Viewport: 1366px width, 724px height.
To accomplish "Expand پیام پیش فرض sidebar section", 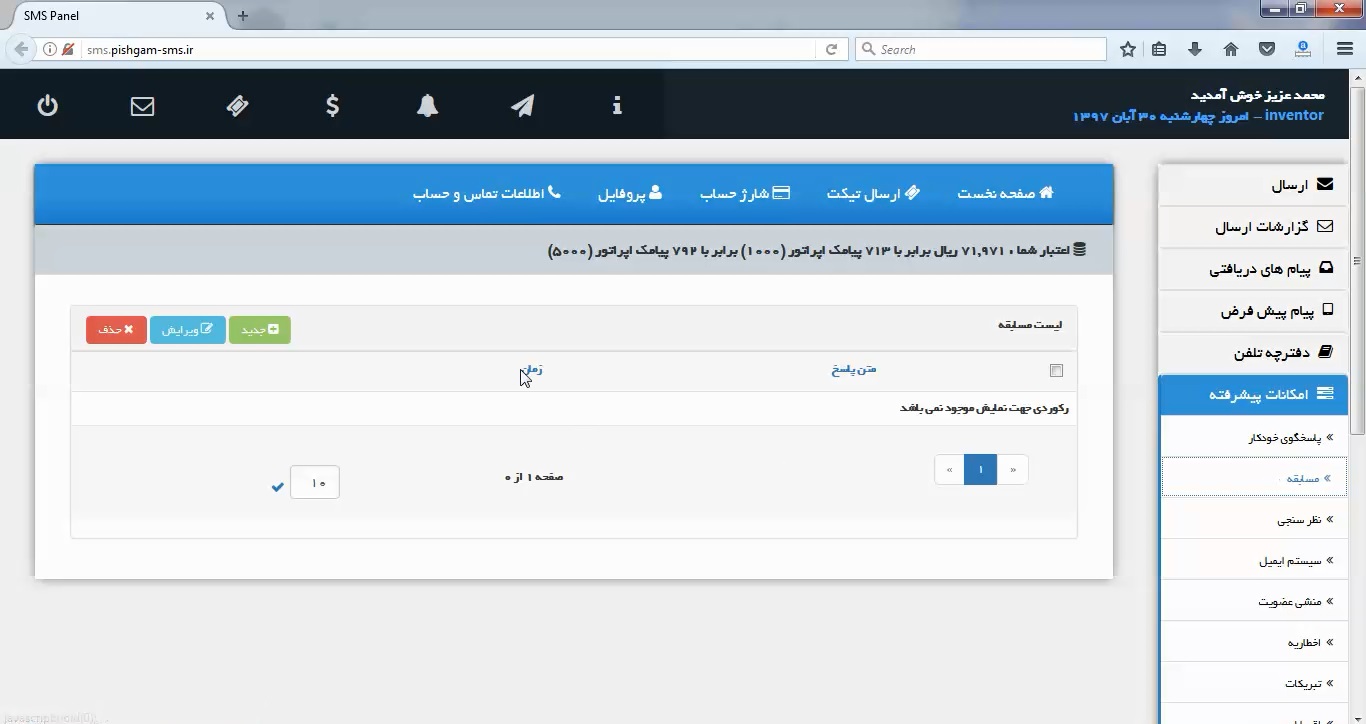I will pos(1253,311).
